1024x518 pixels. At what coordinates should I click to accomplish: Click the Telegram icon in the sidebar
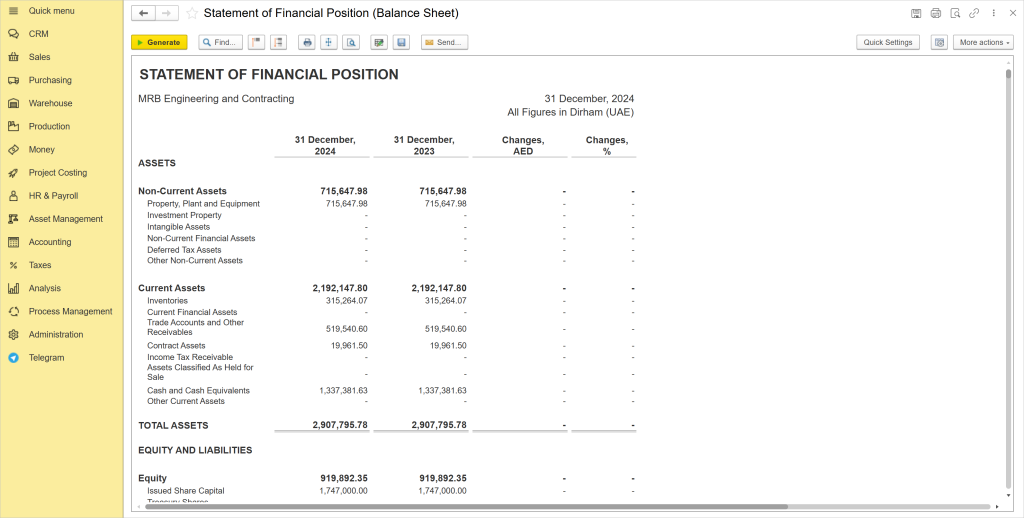pyautogui.click(x=13, y=358)
